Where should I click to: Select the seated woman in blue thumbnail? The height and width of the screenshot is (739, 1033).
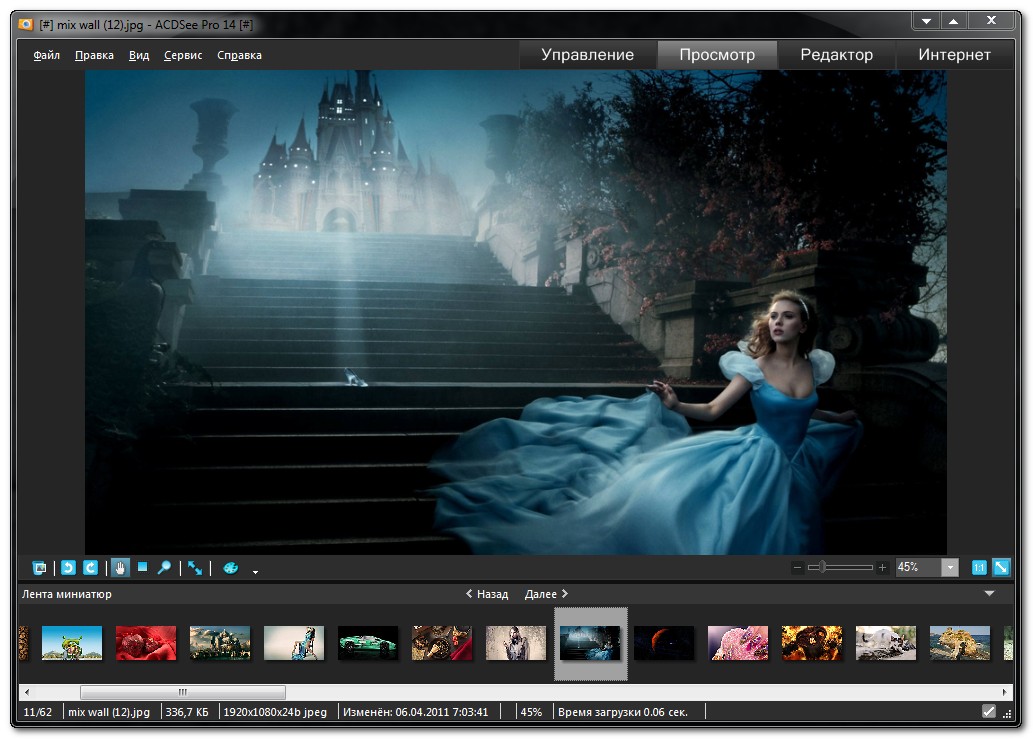pos(294,643)
